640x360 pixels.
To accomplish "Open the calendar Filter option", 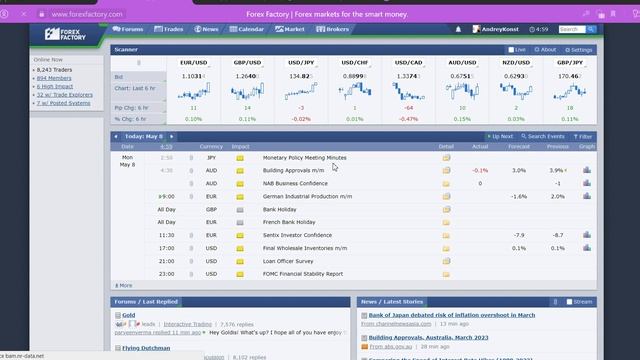I will (582, 137).
